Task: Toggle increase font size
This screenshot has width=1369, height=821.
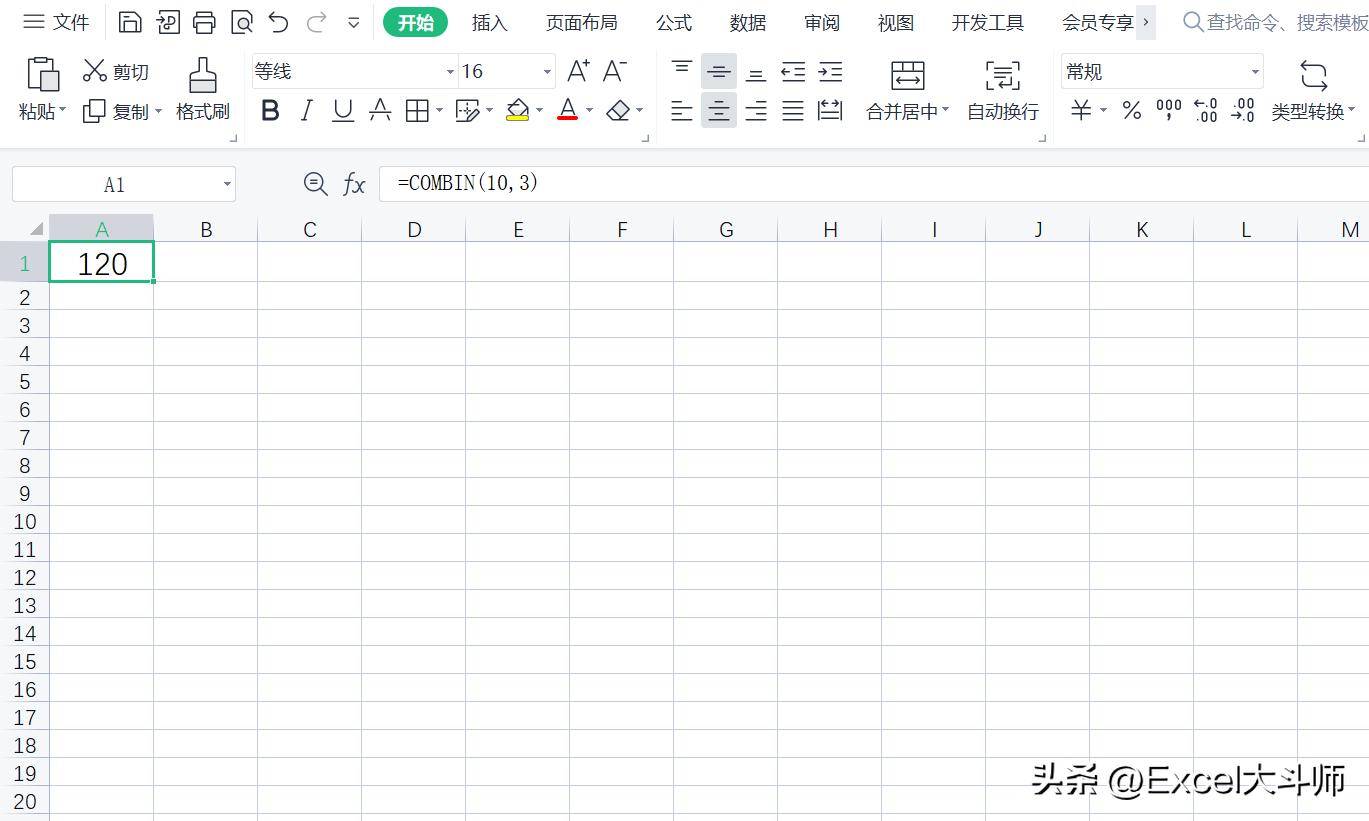Action: (577, 70)
